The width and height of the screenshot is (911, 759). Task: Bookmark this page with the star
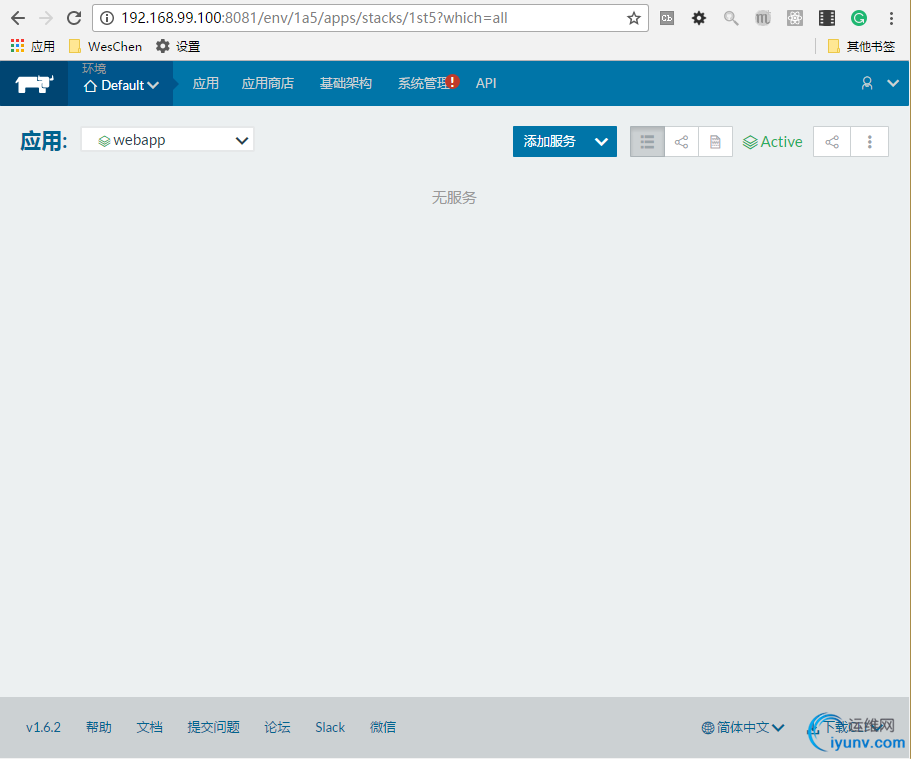point(634,18)
